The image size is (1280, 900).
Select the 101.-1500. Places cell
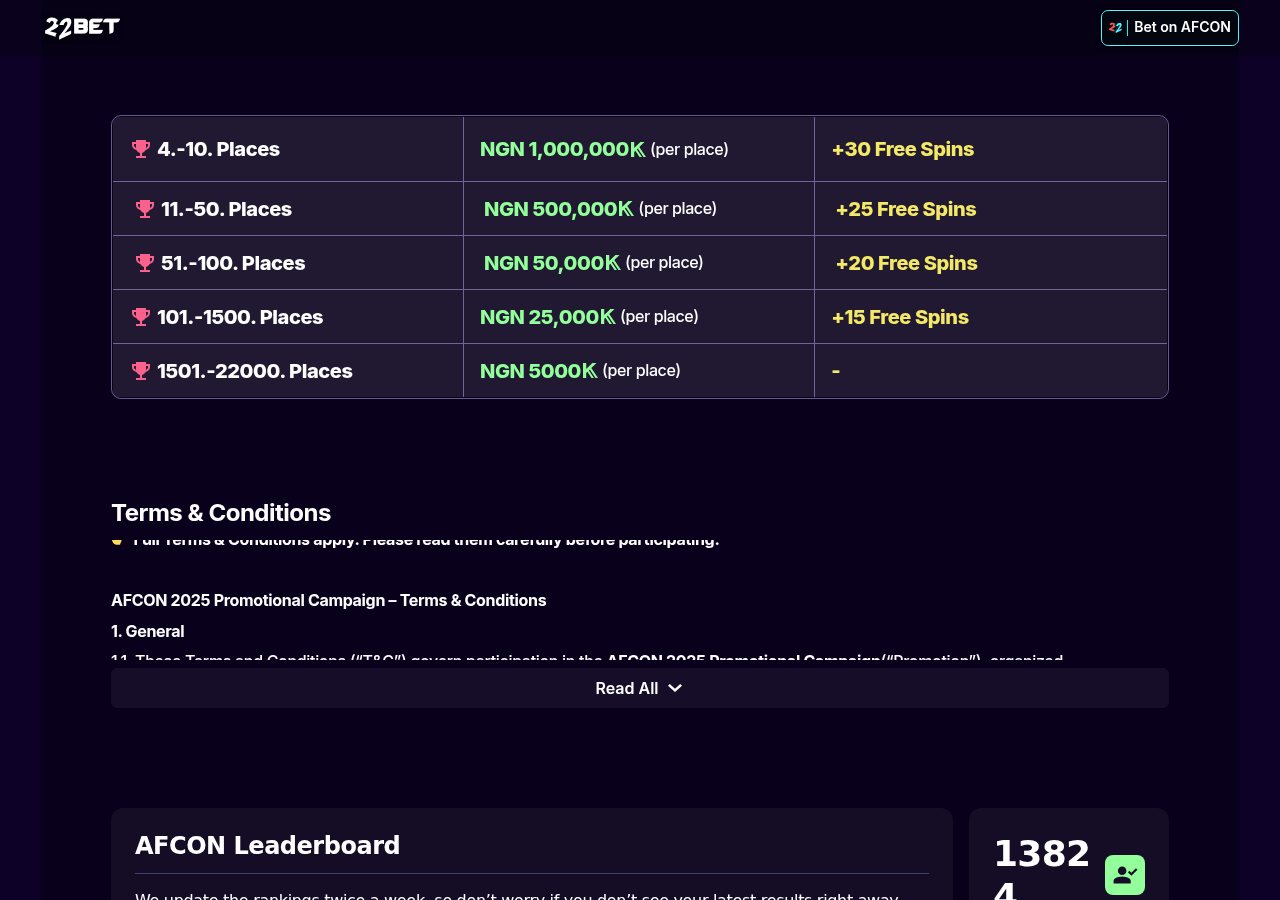click(288, 317)
